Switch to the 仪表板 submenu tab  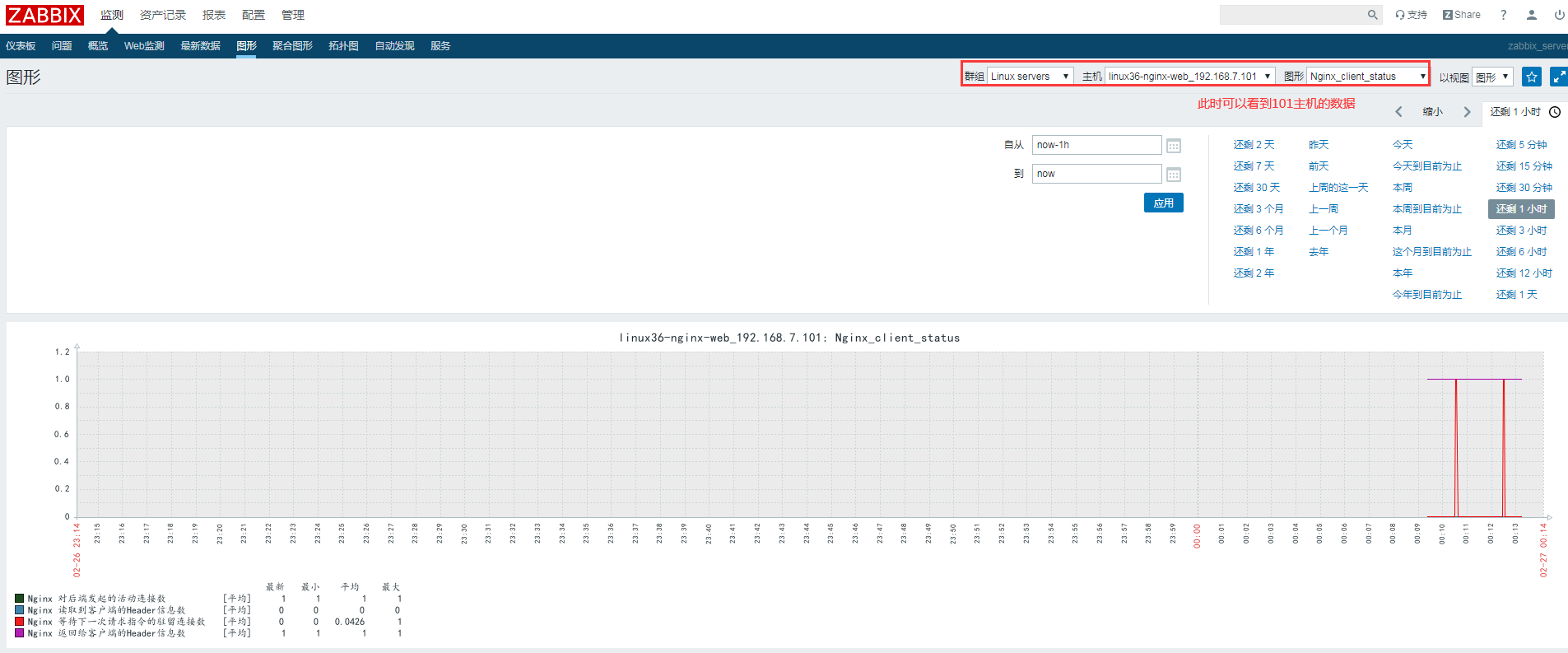pos(21,46)
